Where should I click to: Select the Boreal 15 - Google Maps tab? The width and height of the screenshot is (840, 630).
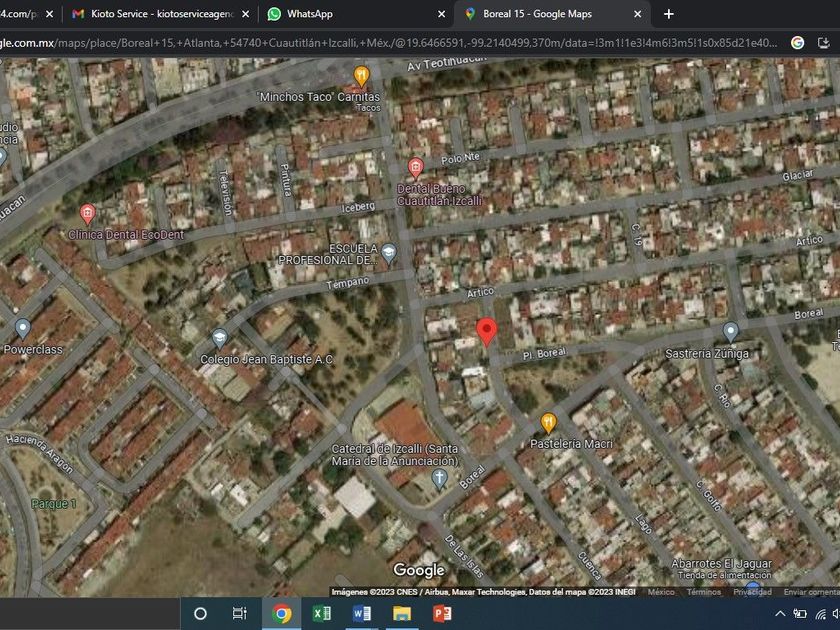coord(552,14)
